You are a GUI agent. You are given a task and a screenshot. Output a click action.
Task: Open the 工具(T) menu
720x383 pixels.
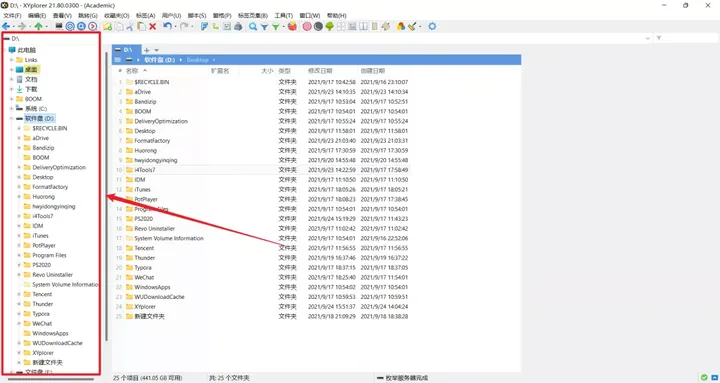(x=283, y=16)
